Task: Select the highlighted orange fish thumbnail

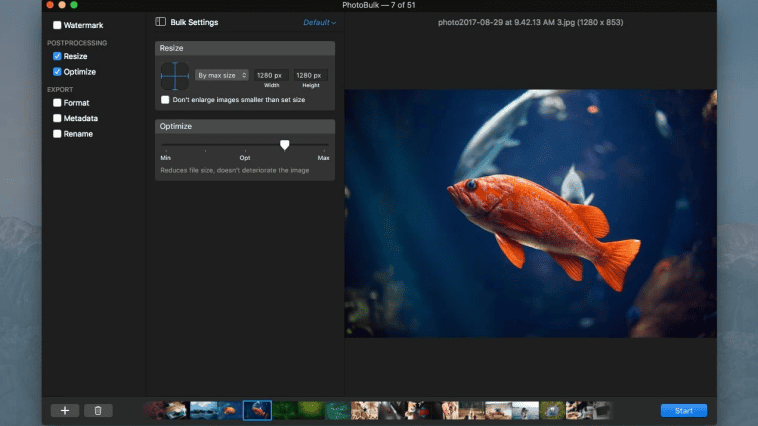Action: pos(257,410)
